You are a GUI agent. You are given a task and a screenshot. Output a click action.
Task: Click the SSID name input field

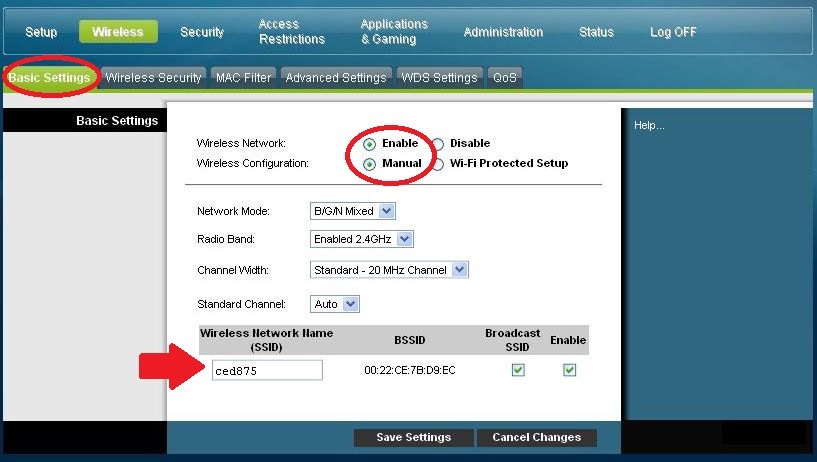click(x=267, y=370)
